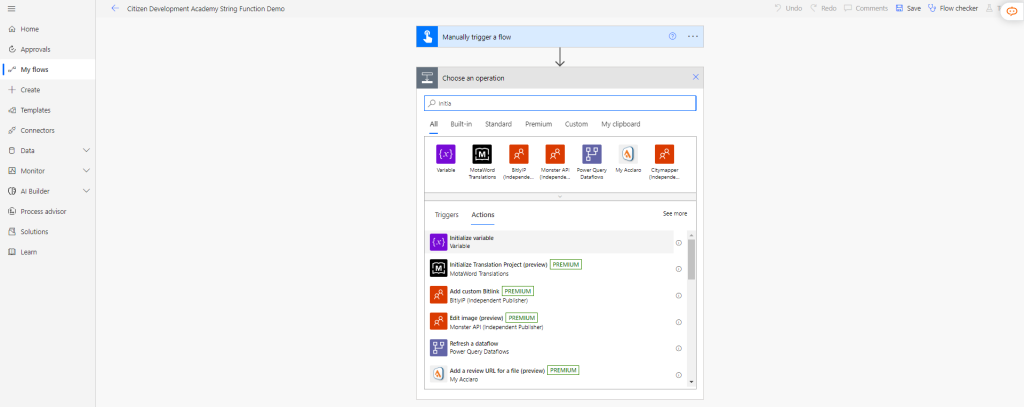Viewport: 1024px width, 407px height.
Task: Show info for Refresh a dataflow
Action: pos(679,348)
